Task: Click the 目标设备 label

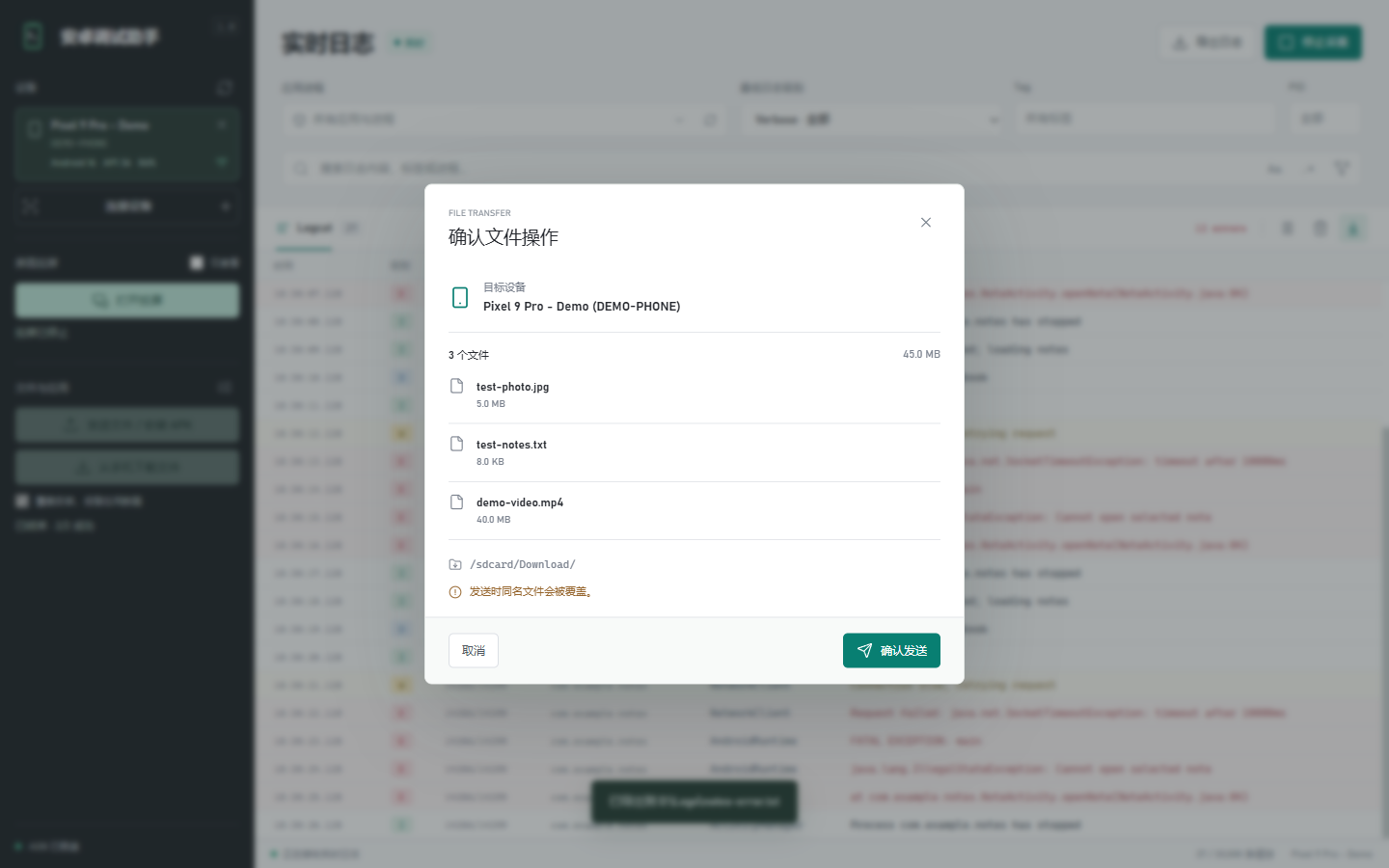Action: coord(504,287)
